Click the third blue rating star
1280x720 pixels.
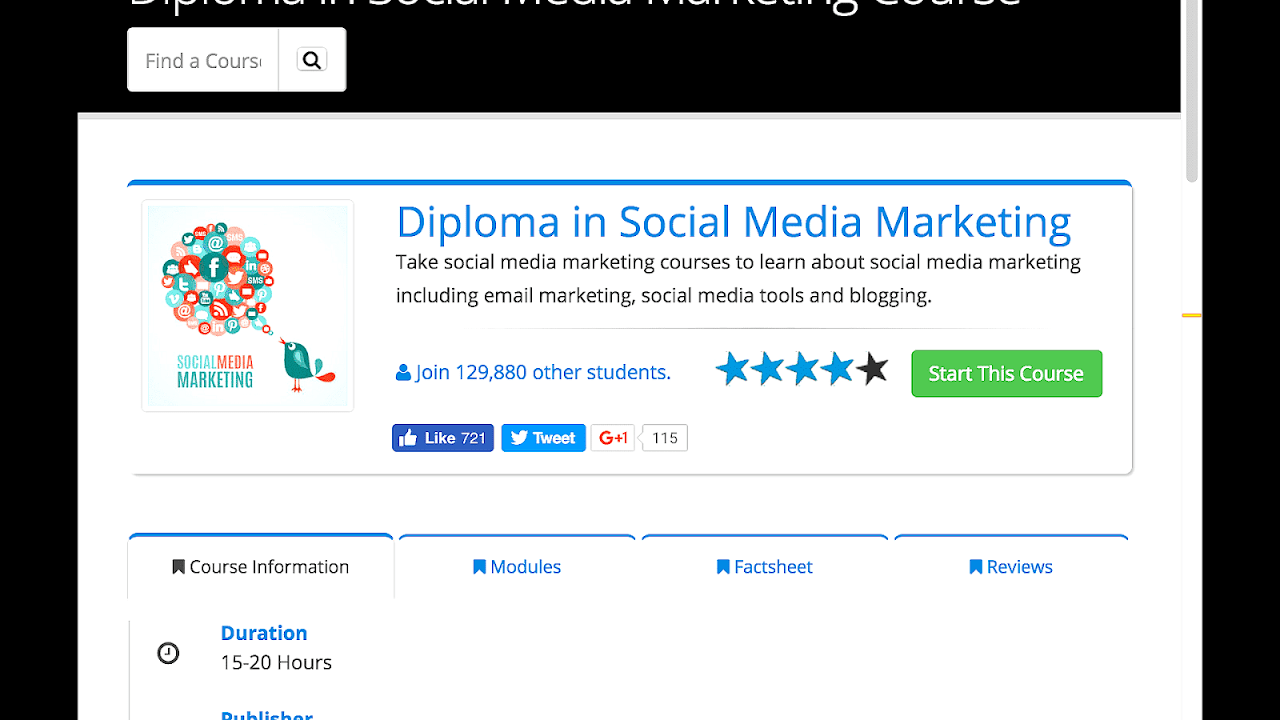coord(802,369)
